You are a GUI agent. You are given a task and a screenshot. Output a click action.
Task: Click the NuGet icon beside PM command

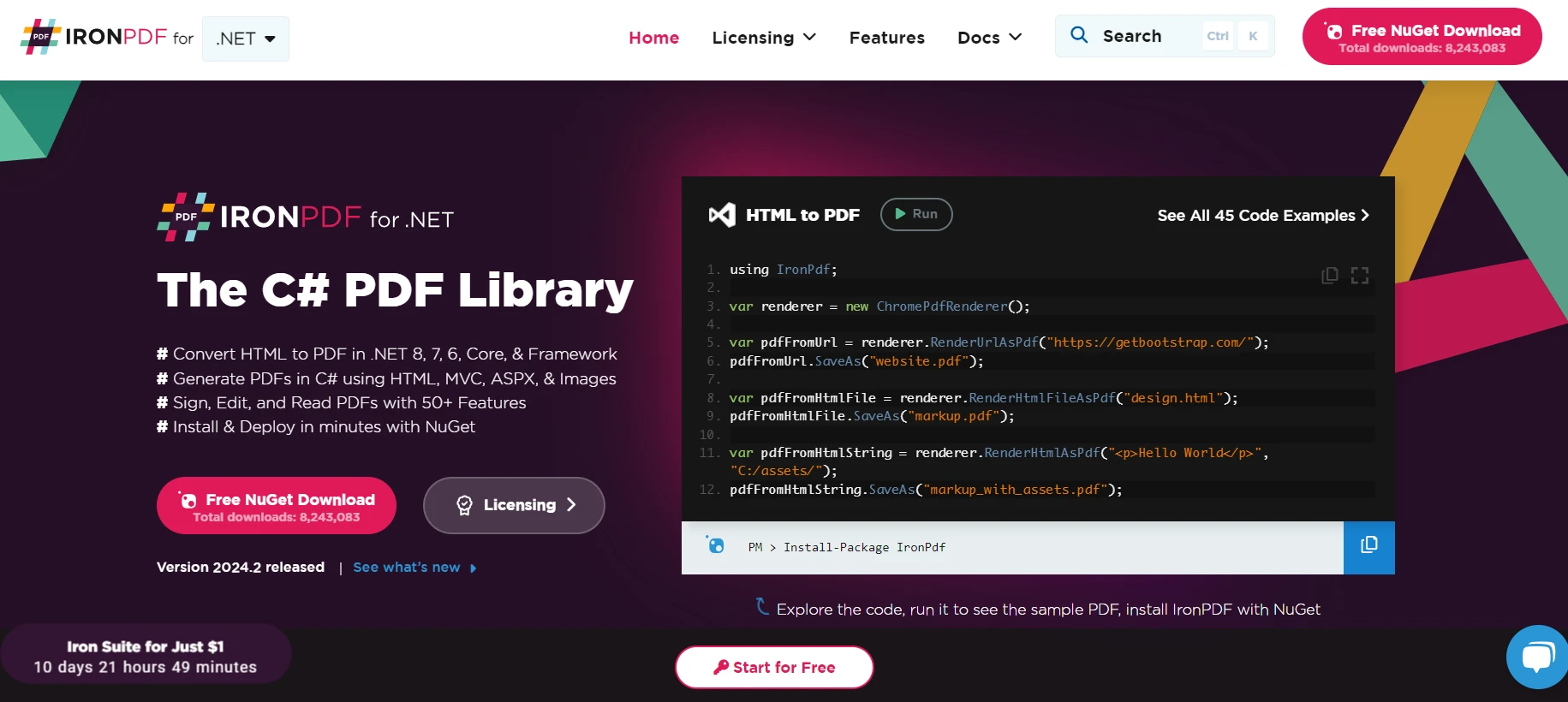pos(716,544)
